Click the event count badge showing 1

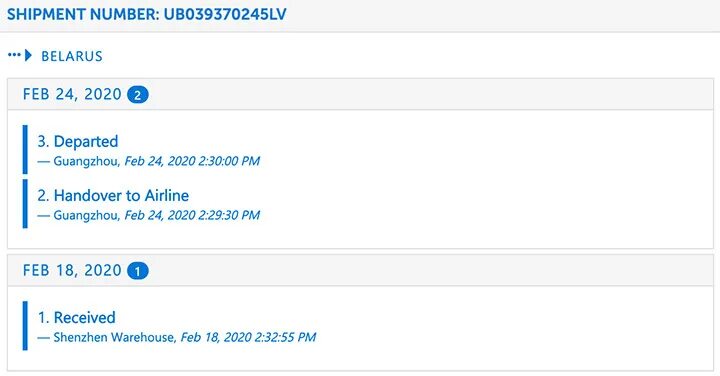coord(138,271)
